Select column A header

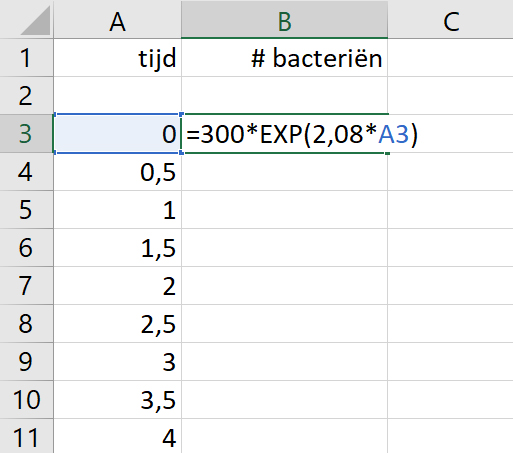(117, 19)
